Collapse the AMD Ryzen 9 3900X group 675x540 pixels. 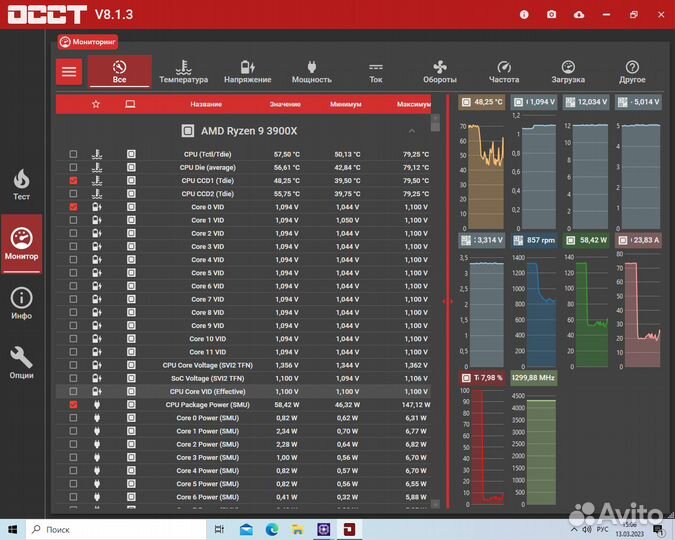[411, 131]
